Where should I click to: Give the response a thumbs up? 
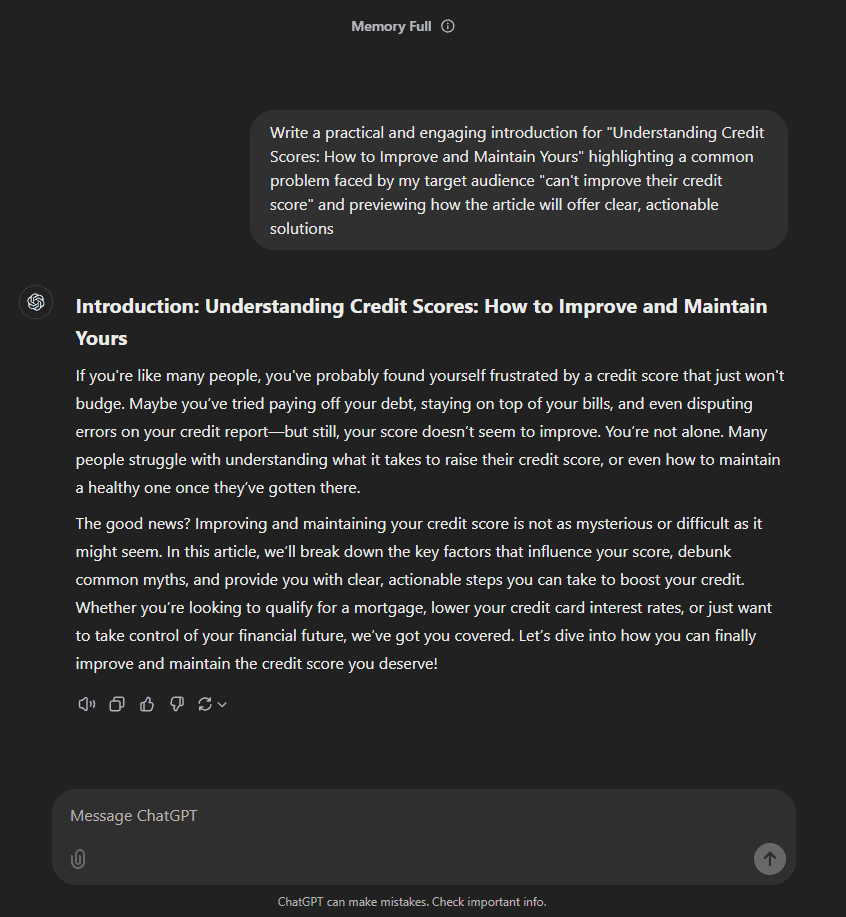point(147,704)
